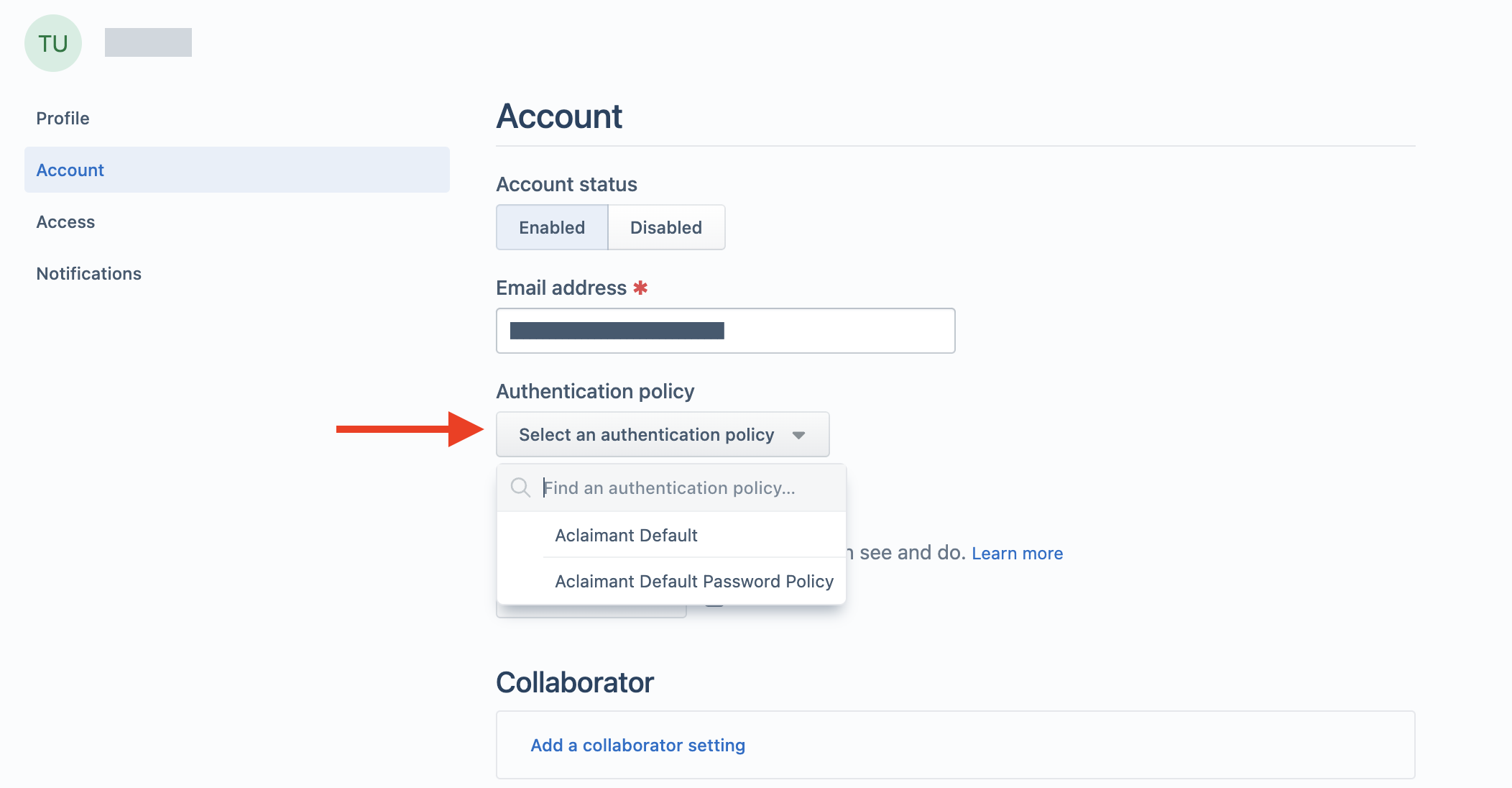
Task: Set account status to Enabled
Action: (x=552, y=227)
